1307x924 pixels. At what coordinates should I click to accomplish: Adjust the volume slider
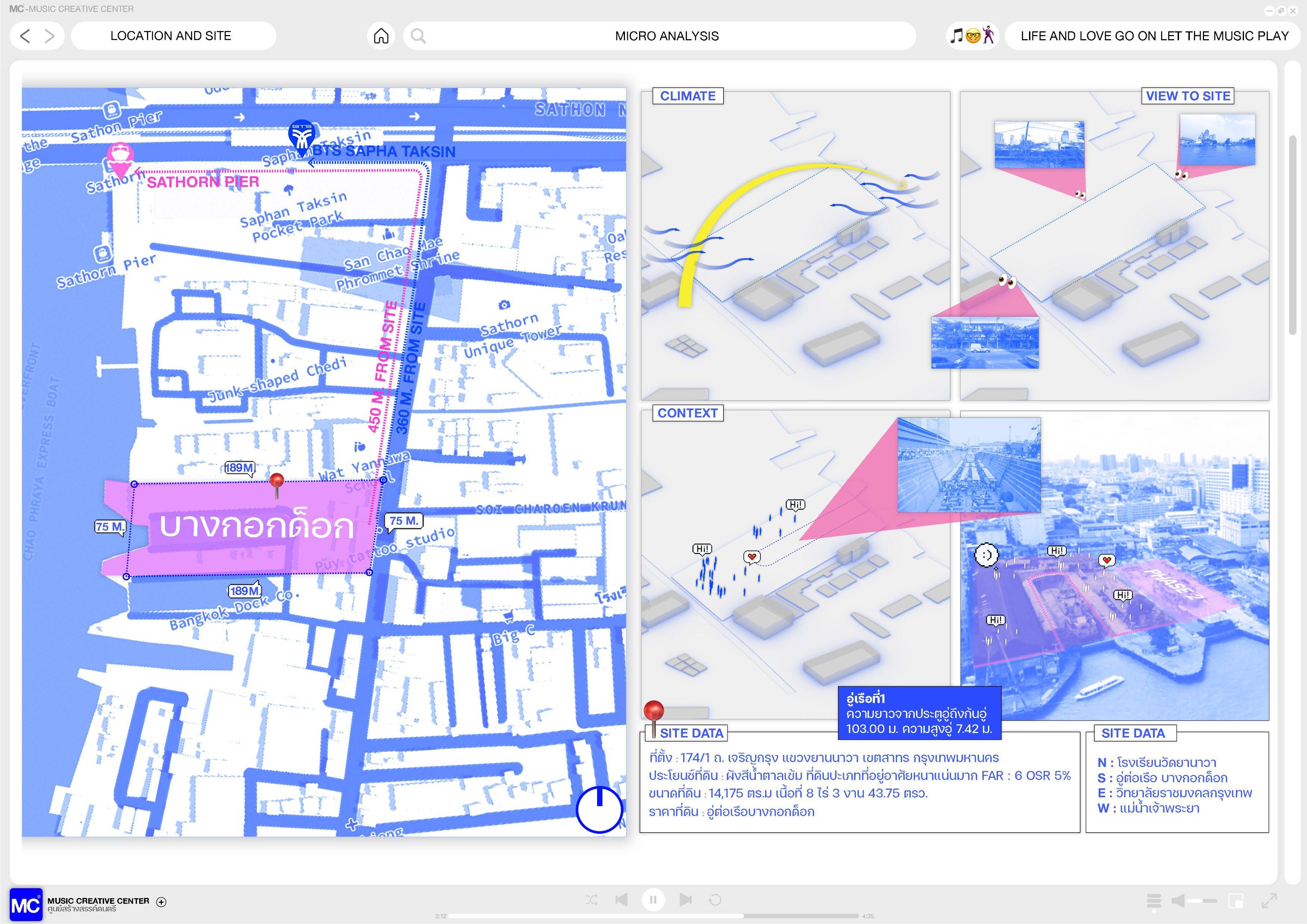coord(1202,900)
